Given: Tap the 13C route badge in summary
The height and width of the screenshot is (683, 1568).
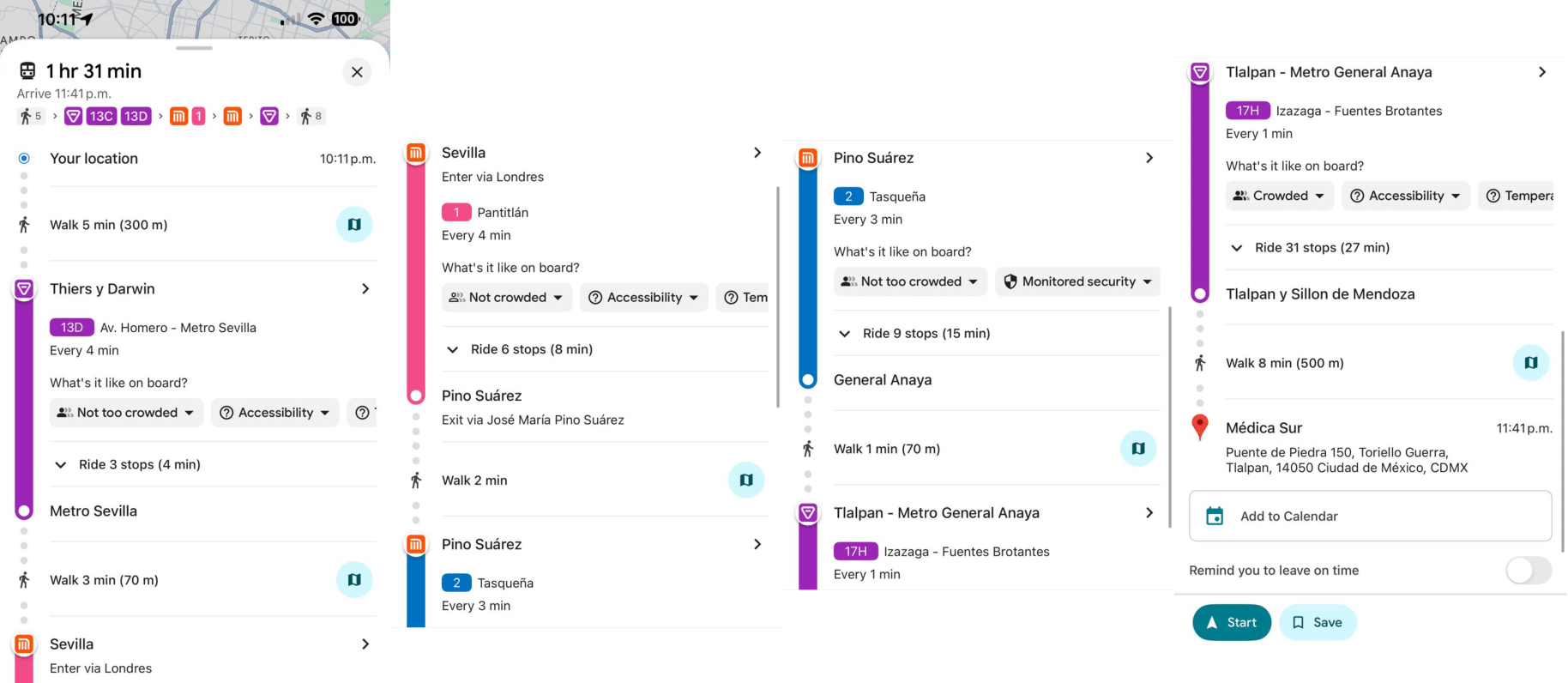Looking at the screenshot, I should tap(101, 116).
